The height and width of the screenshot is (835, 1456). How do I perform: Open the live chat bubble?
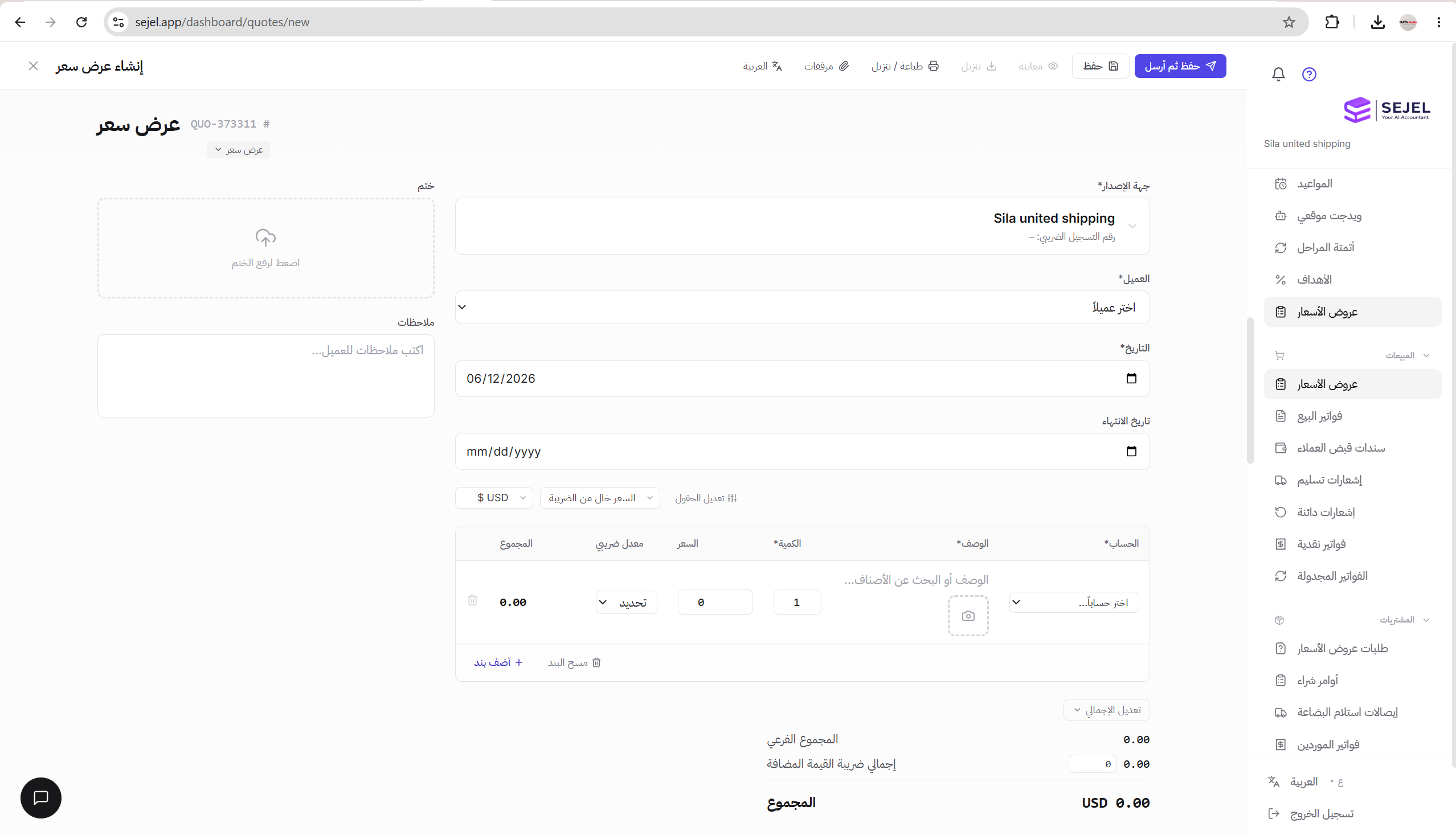40,797
